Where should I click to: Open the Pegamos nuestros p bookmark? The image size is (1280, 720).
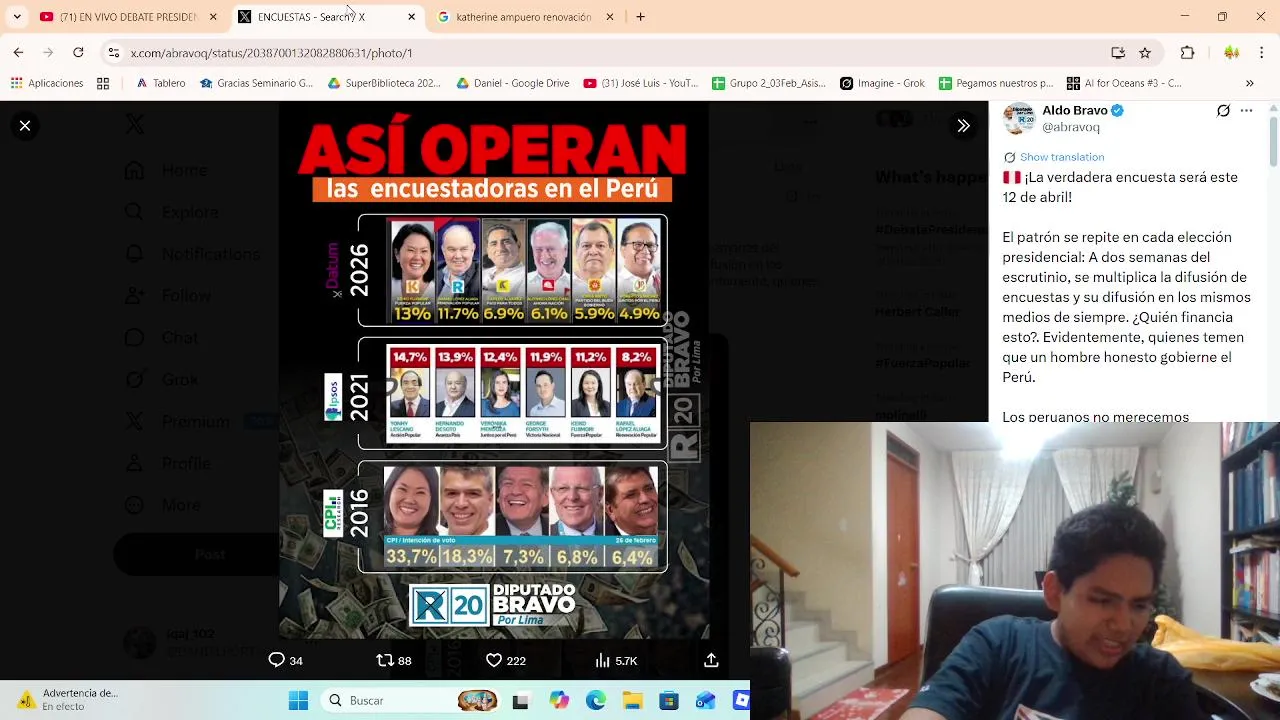pyautogui.click(x=996, y=83)
